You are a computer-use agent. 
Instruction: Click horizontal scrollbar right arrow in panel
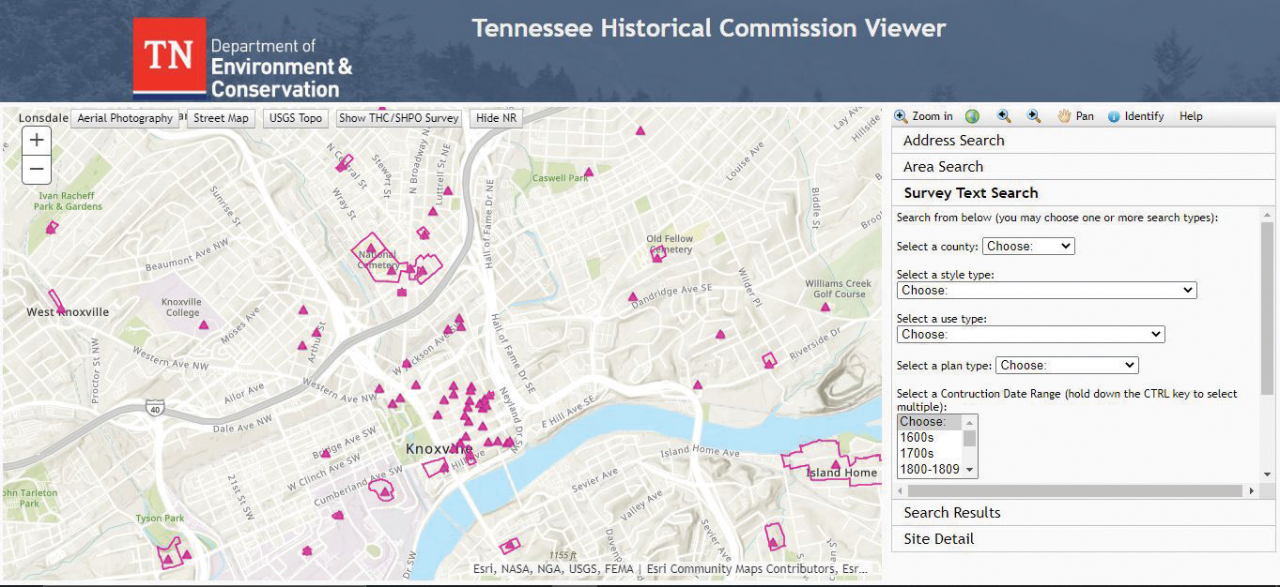click(1252, 491)
